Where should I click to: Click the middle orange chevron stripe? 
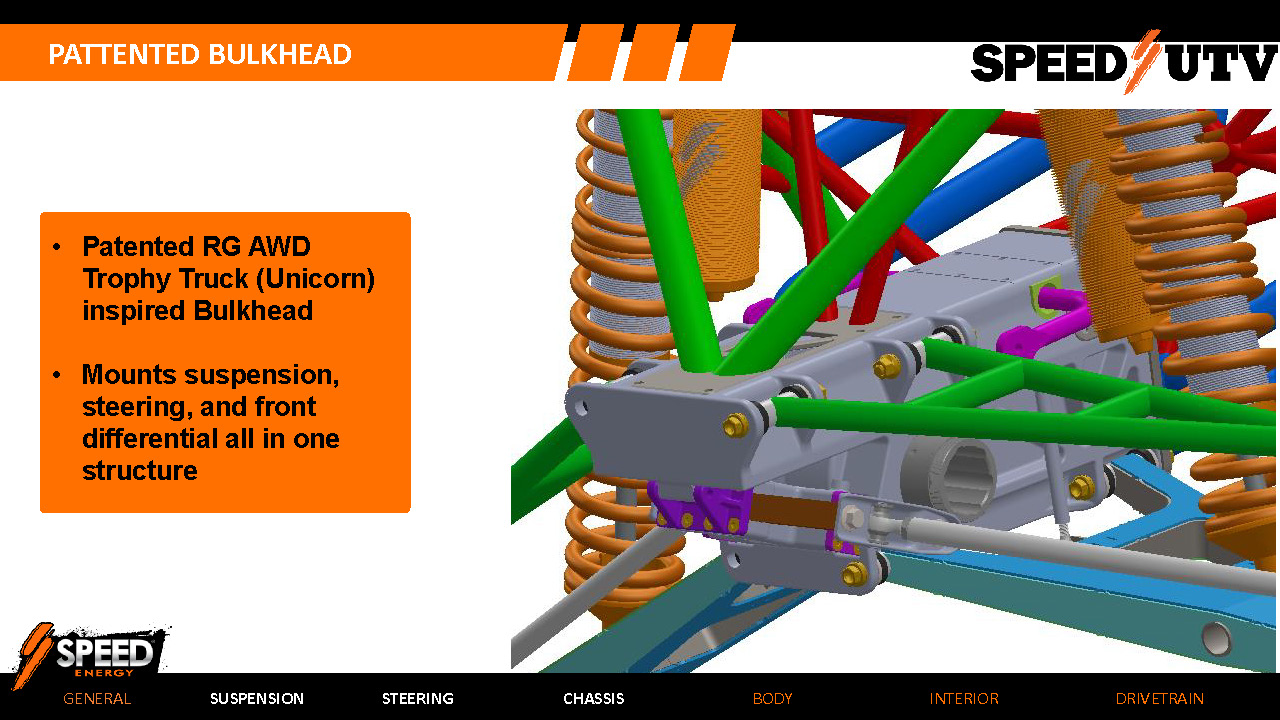click(650, 54)
